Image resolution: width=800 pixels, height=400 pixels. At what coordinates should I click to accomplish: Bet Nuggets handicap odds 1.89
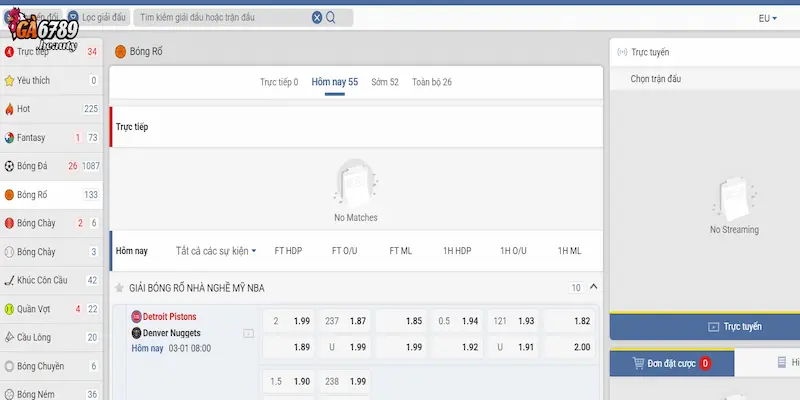click(x=288, y=347)
